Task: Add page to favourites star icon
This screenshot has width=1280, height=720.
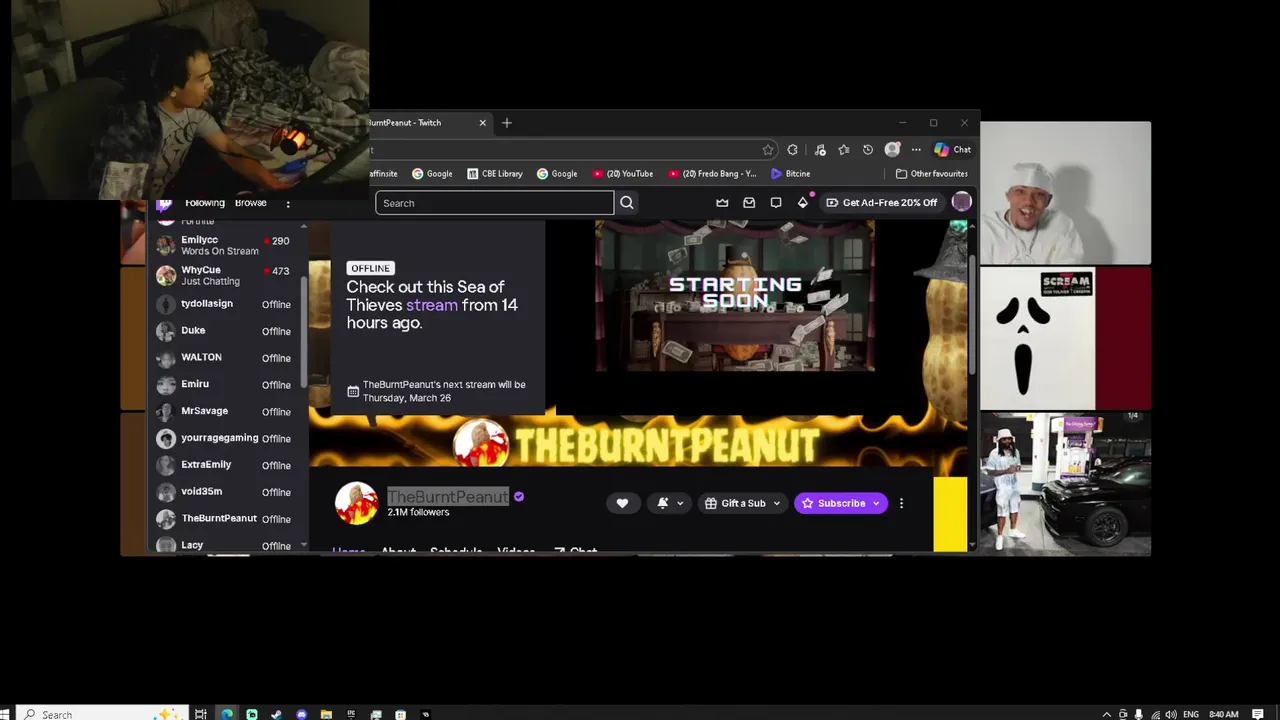Action: click(x=768, y=150)
